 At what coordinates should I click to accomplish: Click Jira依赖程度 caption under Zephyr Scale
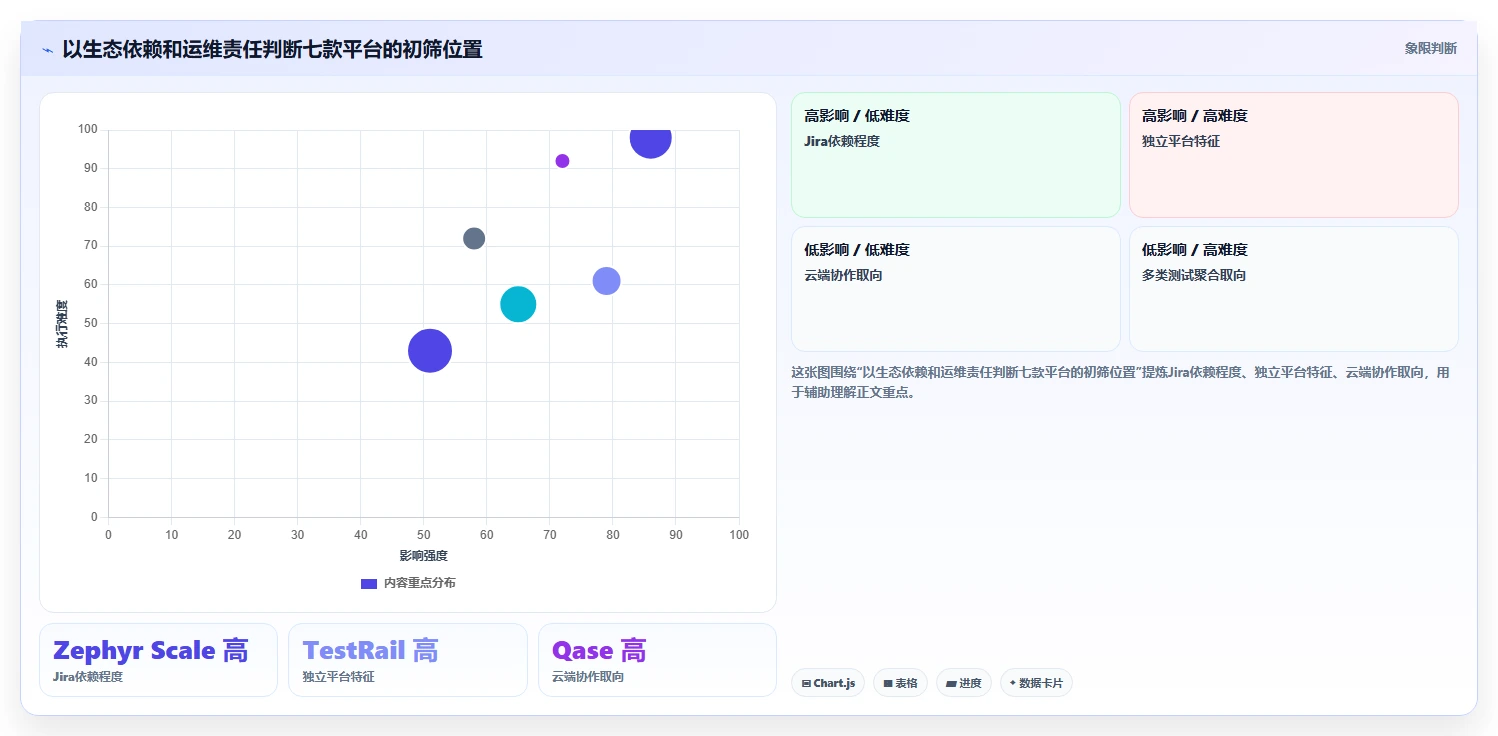[88, 677]
